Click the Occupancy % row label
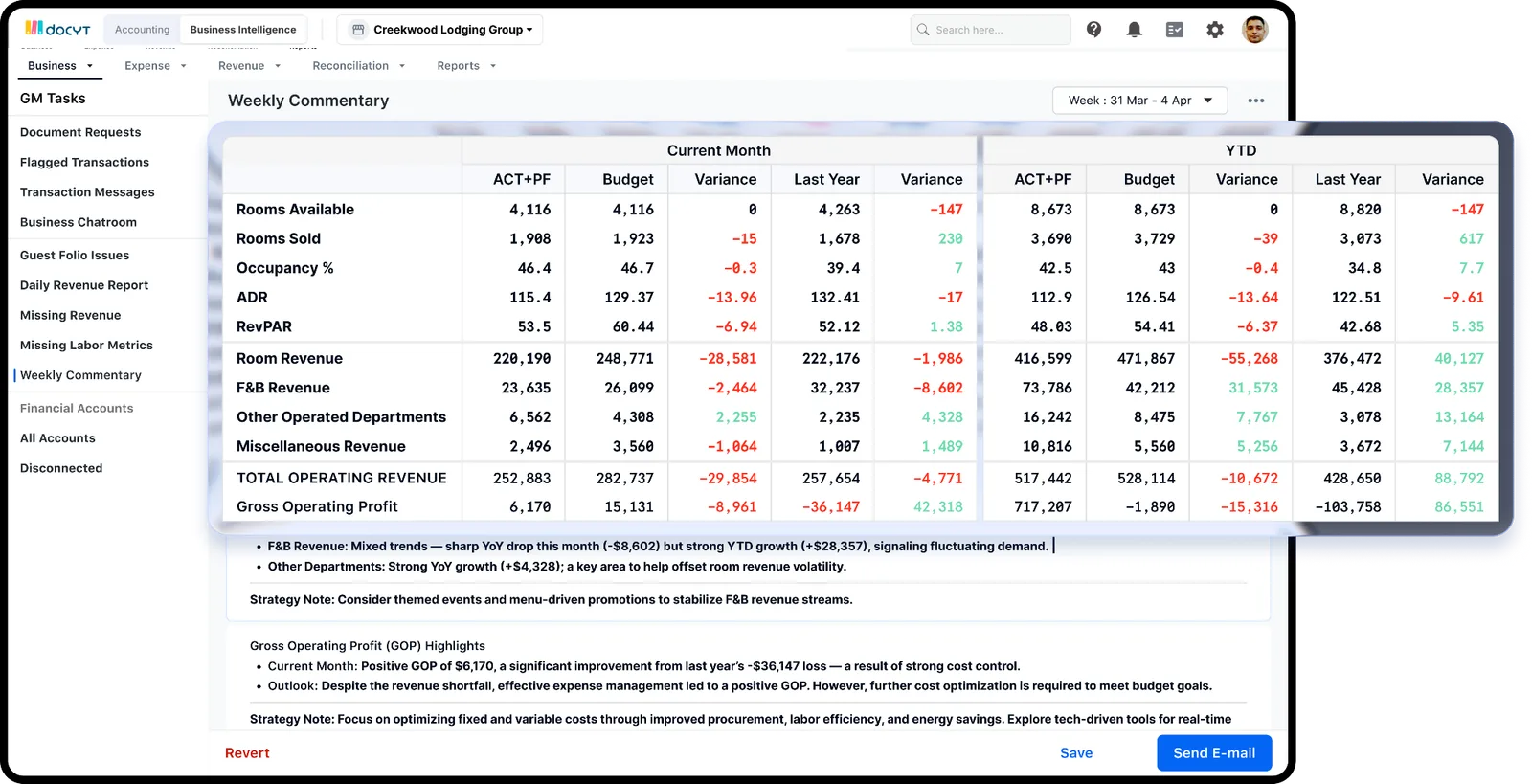Viewport: 1532px width, 784px height. (x=285, y=268)
